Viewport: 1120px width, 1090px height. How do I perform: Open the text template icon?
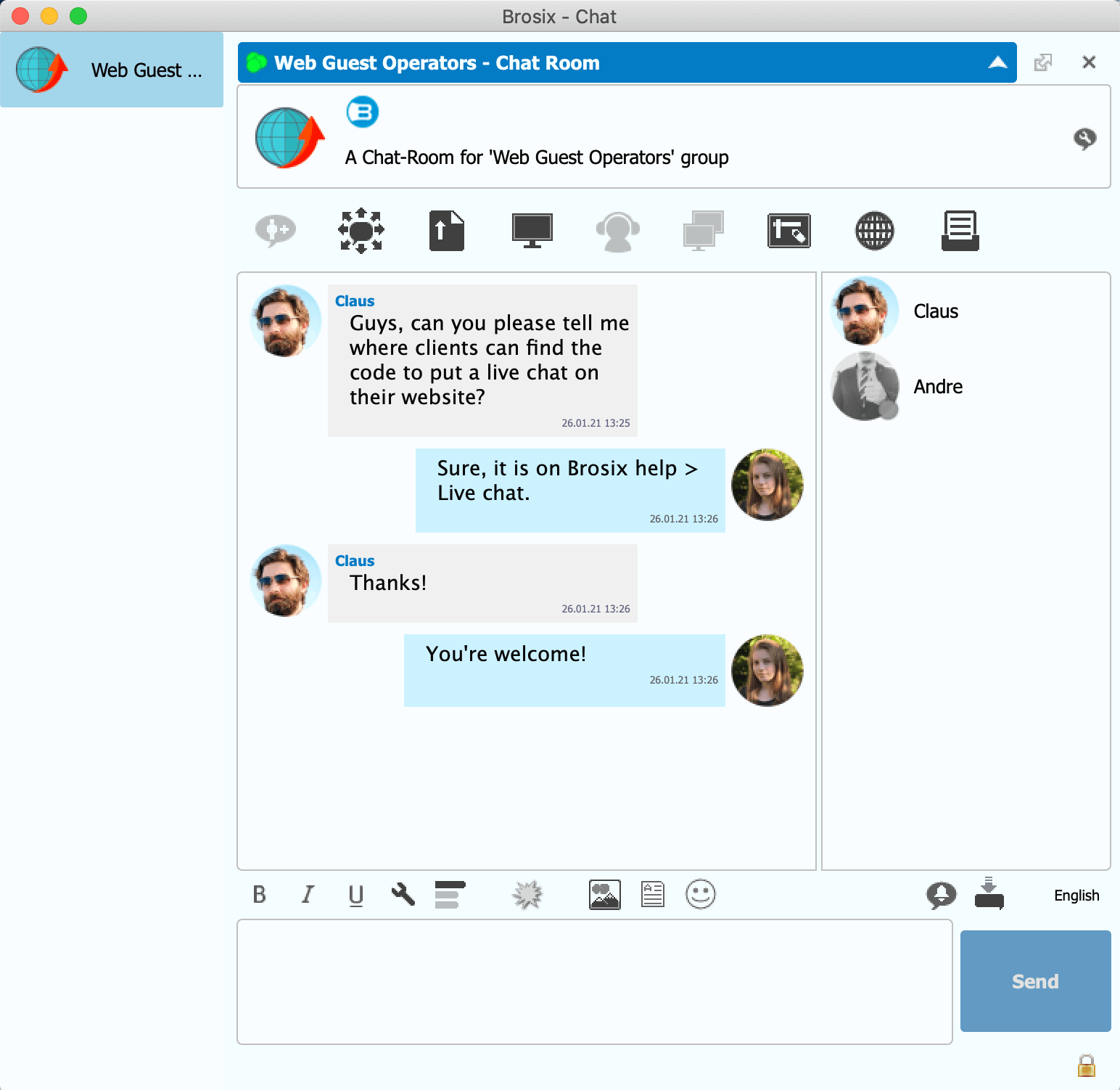coord(652,894)
